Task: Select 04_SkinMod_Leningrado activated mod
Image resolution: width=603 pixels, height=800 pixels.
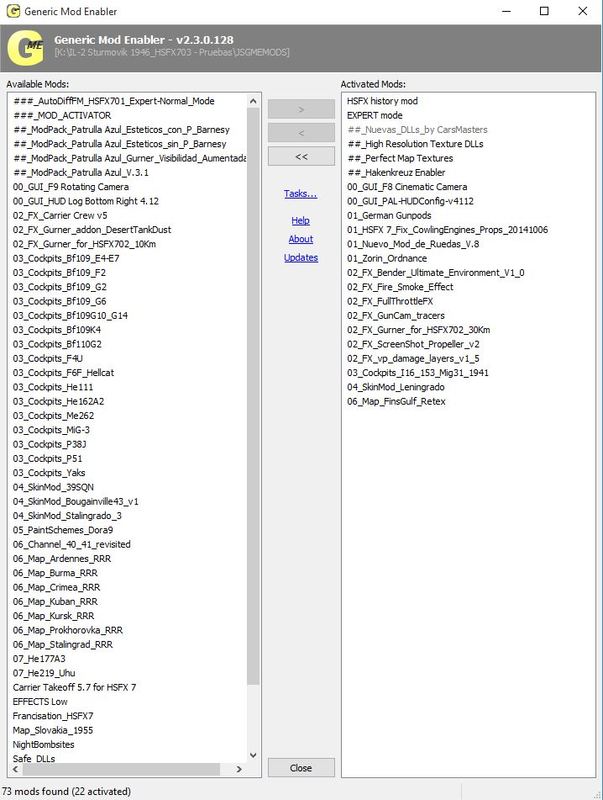Action: click(396, 387)
